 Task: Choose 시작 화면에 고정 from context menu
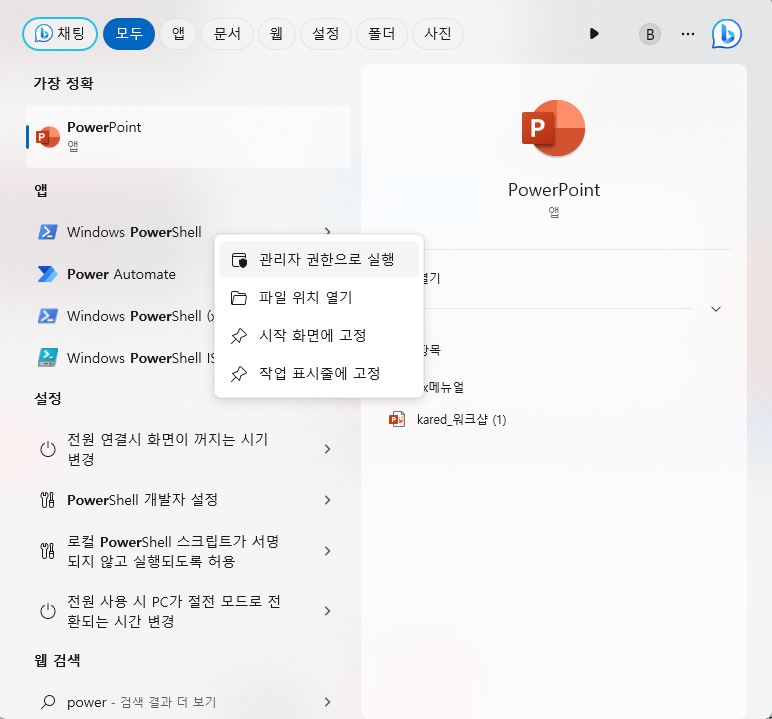[319, 335]
